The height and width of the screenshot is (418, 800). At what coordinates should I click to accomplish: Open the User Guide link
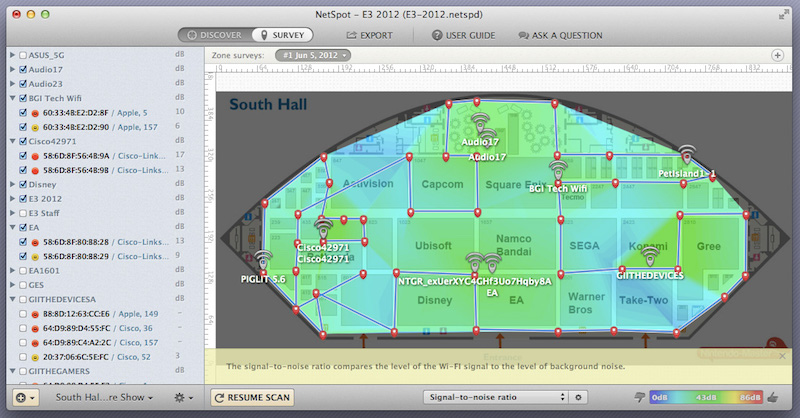pos(463,35)
